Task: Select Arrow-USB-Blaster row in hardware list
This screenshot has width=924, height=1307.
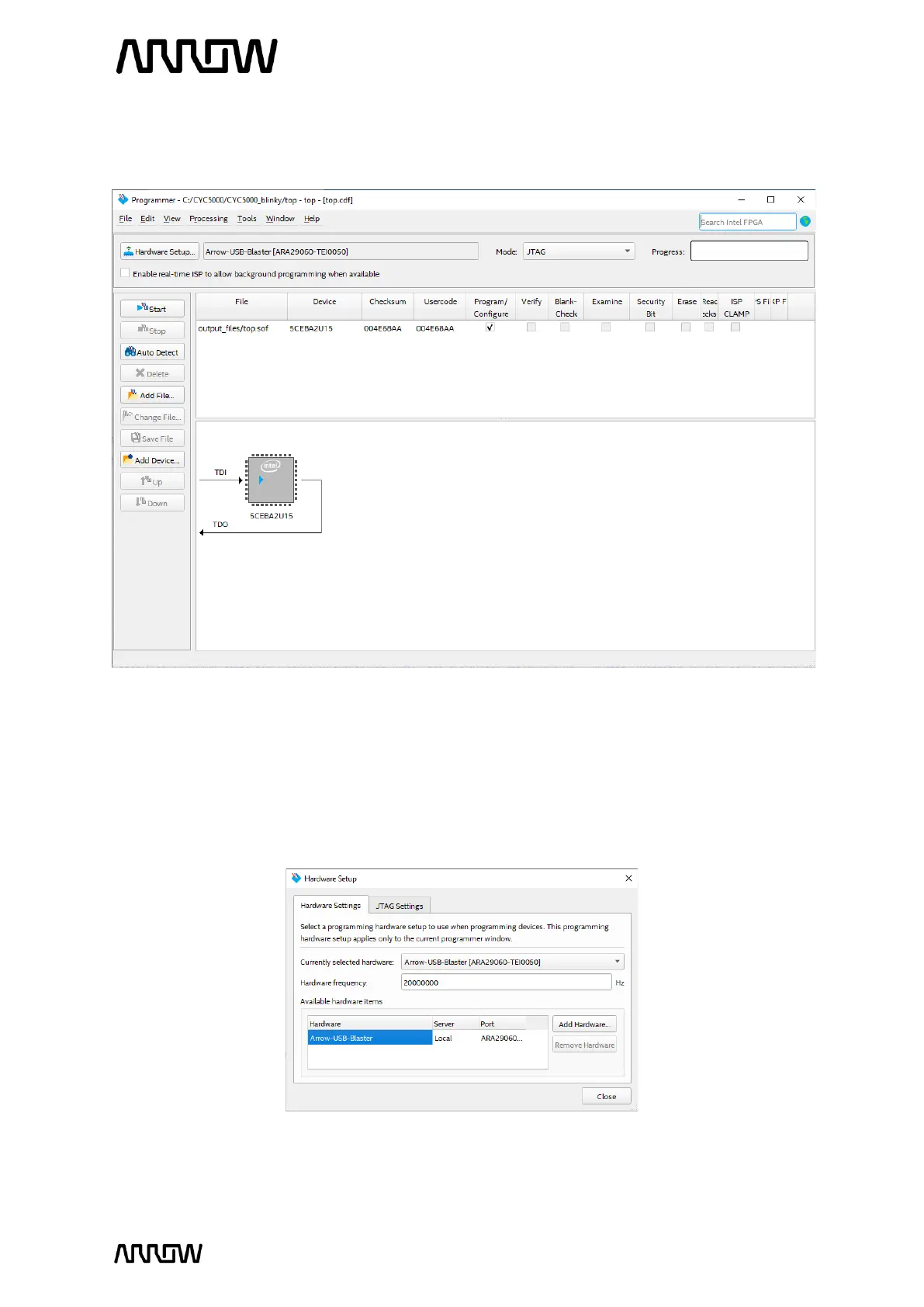Action: (x=369, y=1038)
